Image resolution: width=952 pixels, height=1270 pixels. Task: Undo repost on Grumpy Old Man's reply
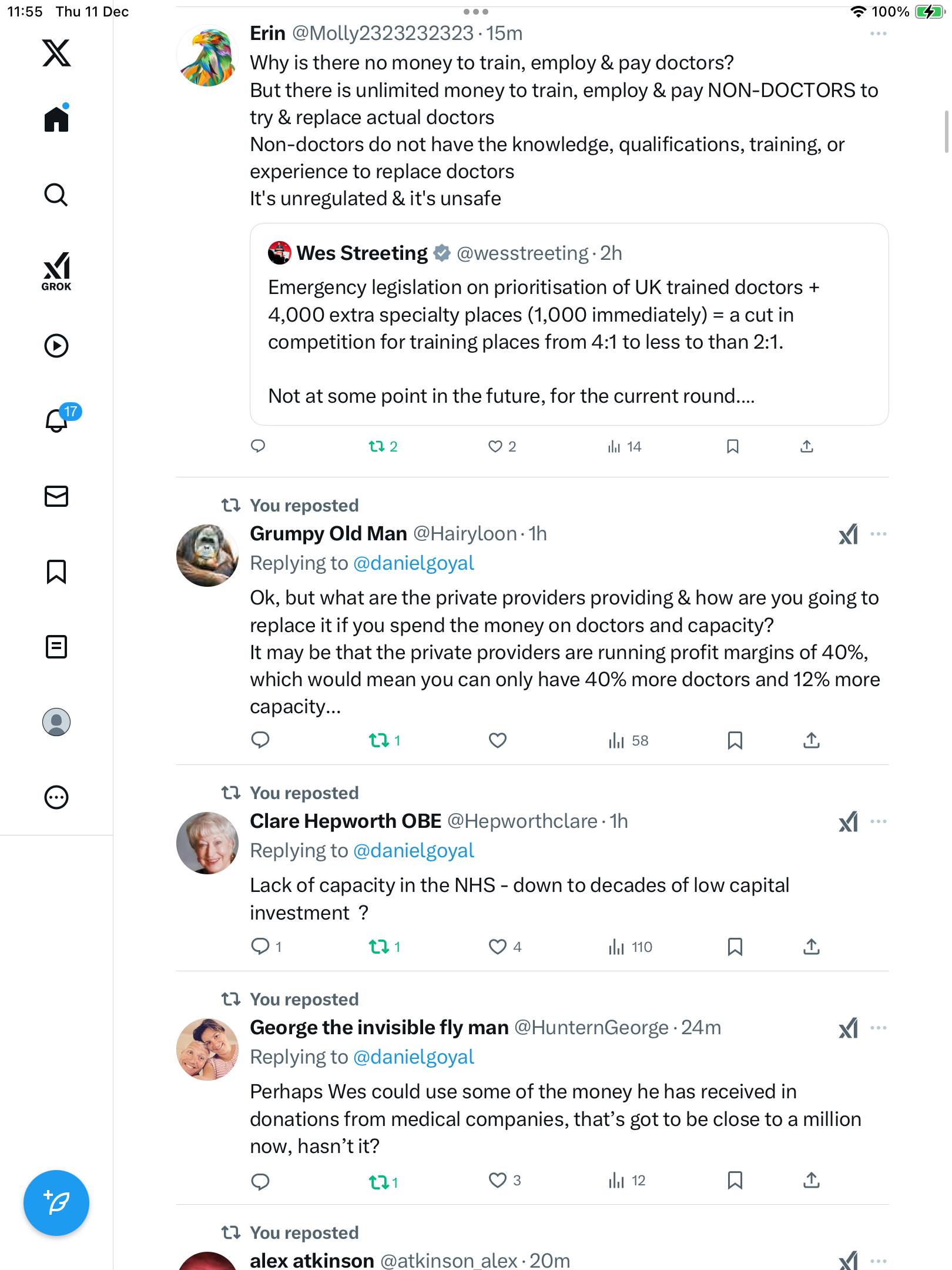[x=378, y=740]
